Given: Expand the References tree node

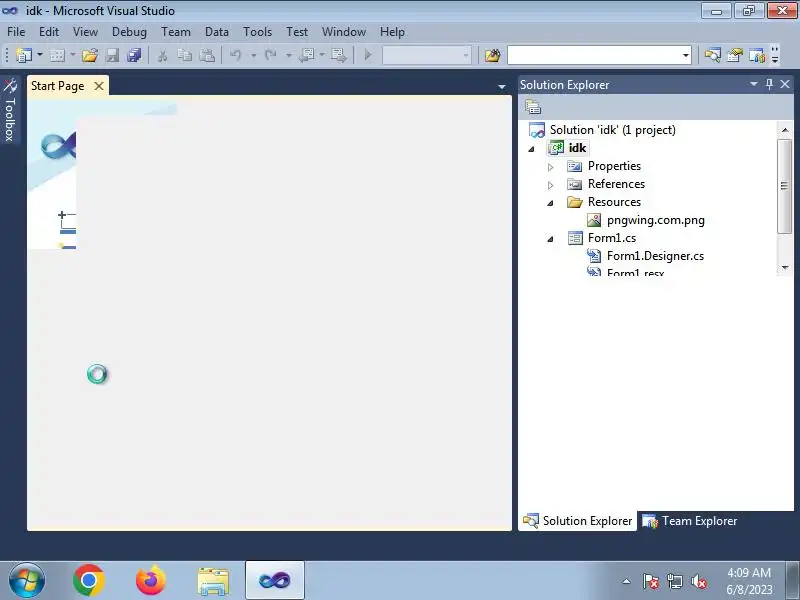Looking at the screenshot, I should (551, 185).
